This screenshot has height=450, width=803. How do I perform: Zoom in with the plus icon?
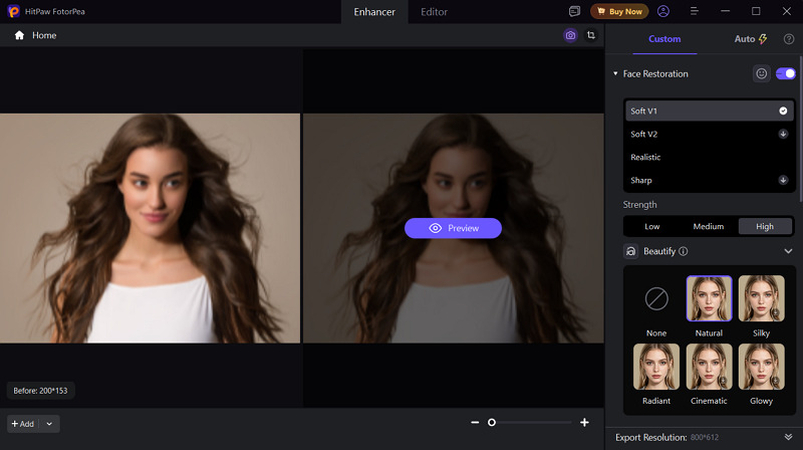tap(584, 422)
